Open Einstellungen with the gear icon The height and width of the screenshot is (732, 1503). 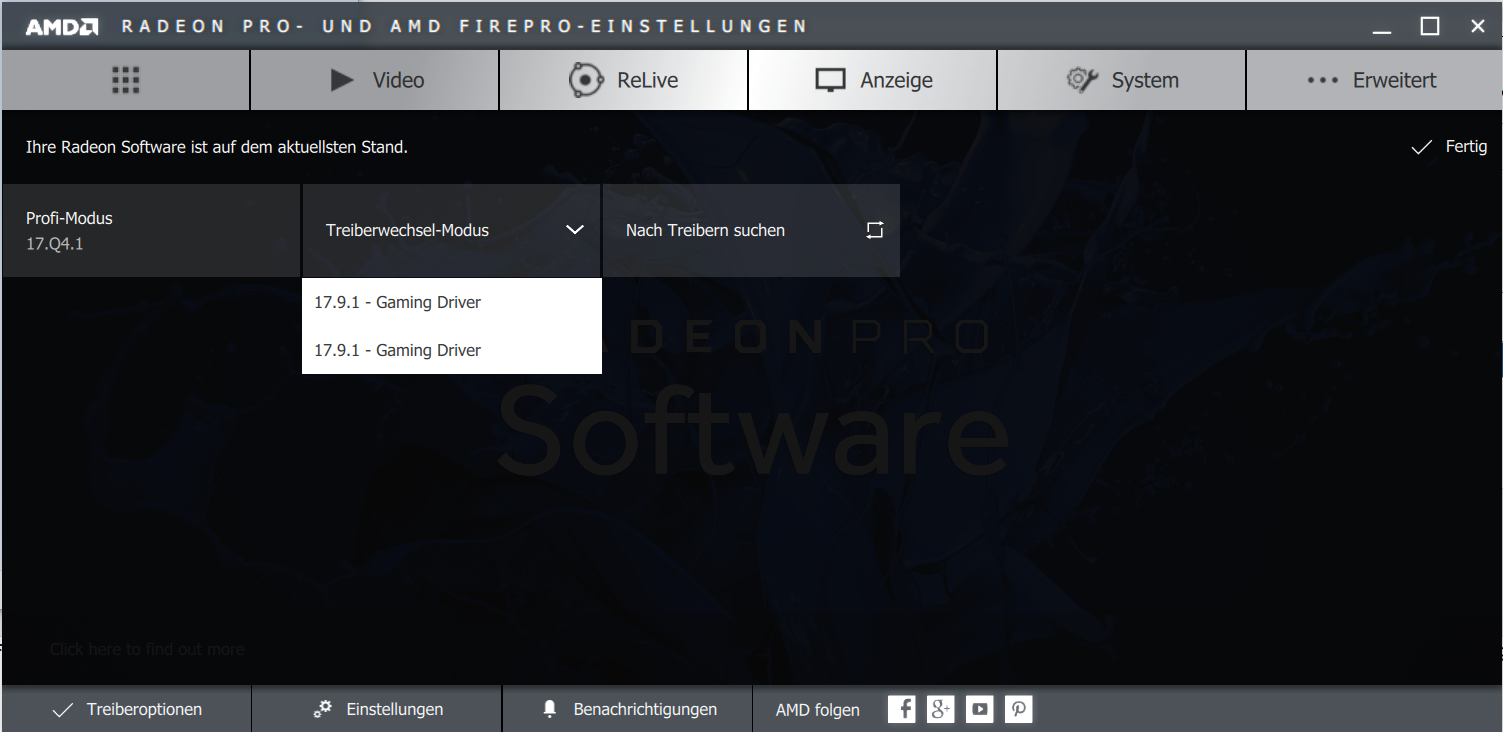pyautogui.click(x=377, y=709)
